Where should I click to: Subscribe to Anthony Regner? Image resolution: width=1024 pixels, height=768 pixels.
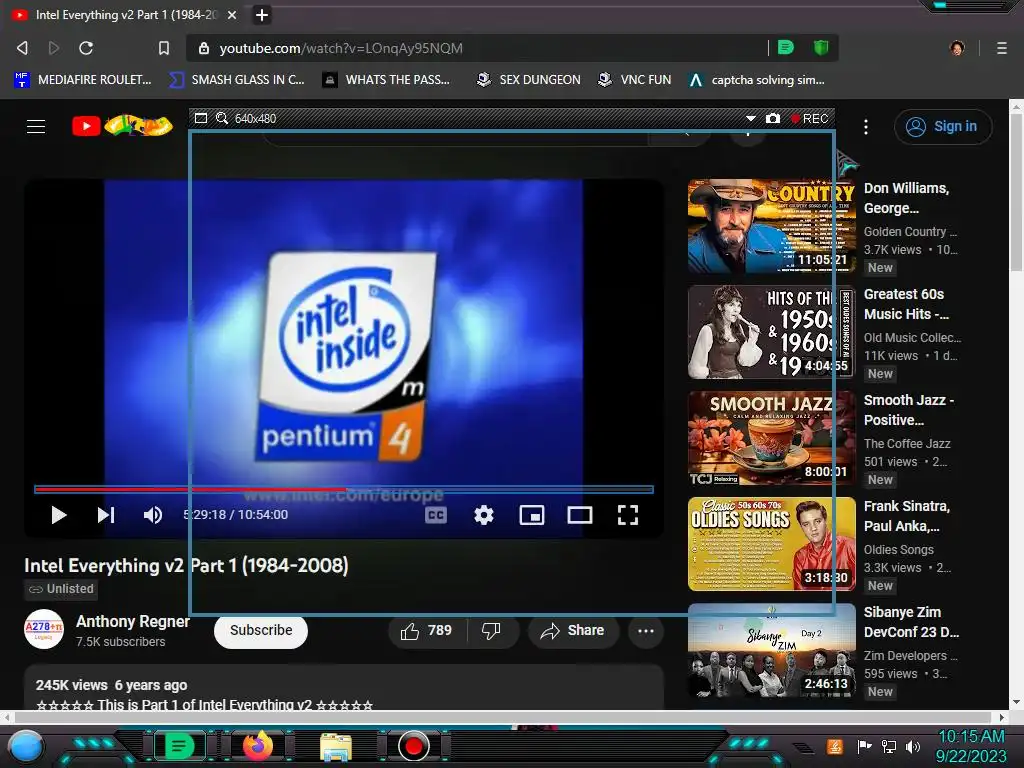coord(261,630)
